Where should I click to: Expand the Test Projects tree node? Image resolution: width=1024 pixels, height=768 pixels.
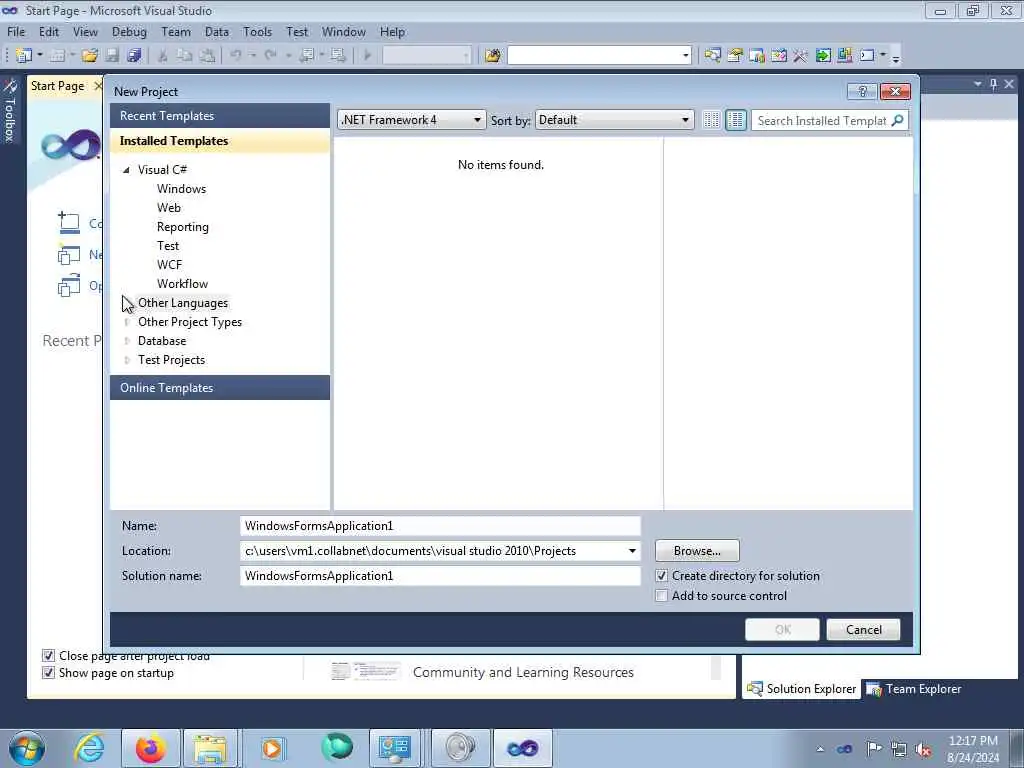pyautogui.click(x=127, y=360)
